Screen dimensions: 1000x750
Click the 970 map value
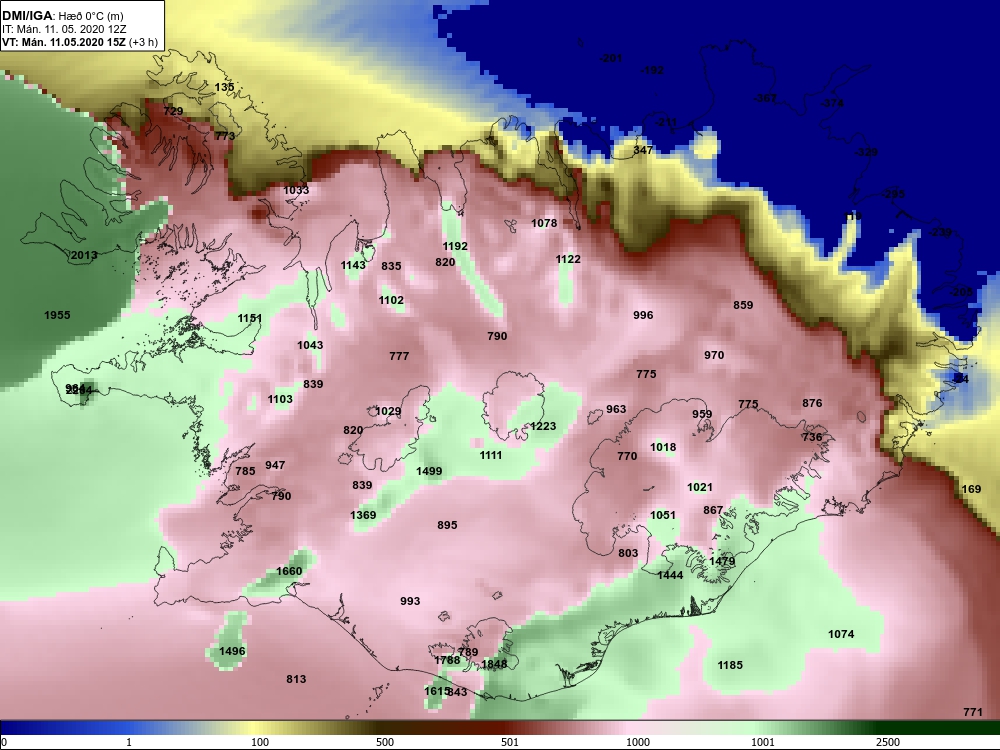coord(714,355)
